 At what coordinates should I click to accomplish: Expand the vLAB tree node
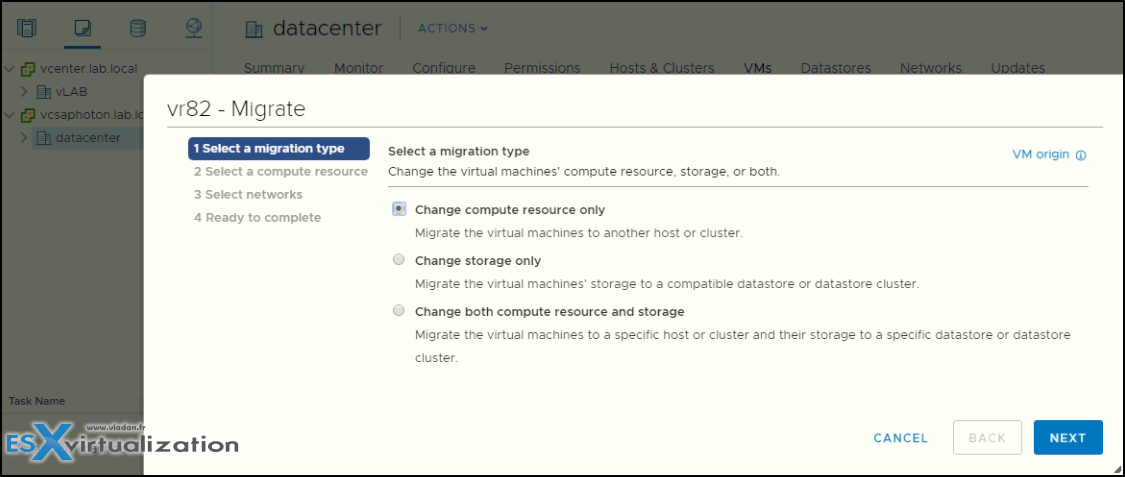[x=24, y=92]
